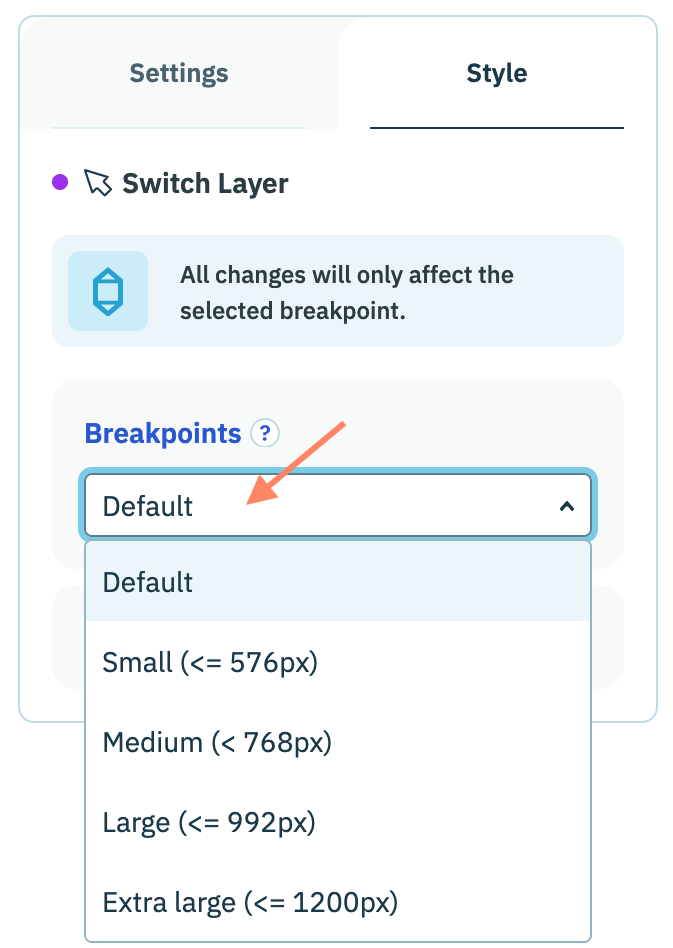
Task: Click the breakpoint info message text
Action: (x=346, y=292)
